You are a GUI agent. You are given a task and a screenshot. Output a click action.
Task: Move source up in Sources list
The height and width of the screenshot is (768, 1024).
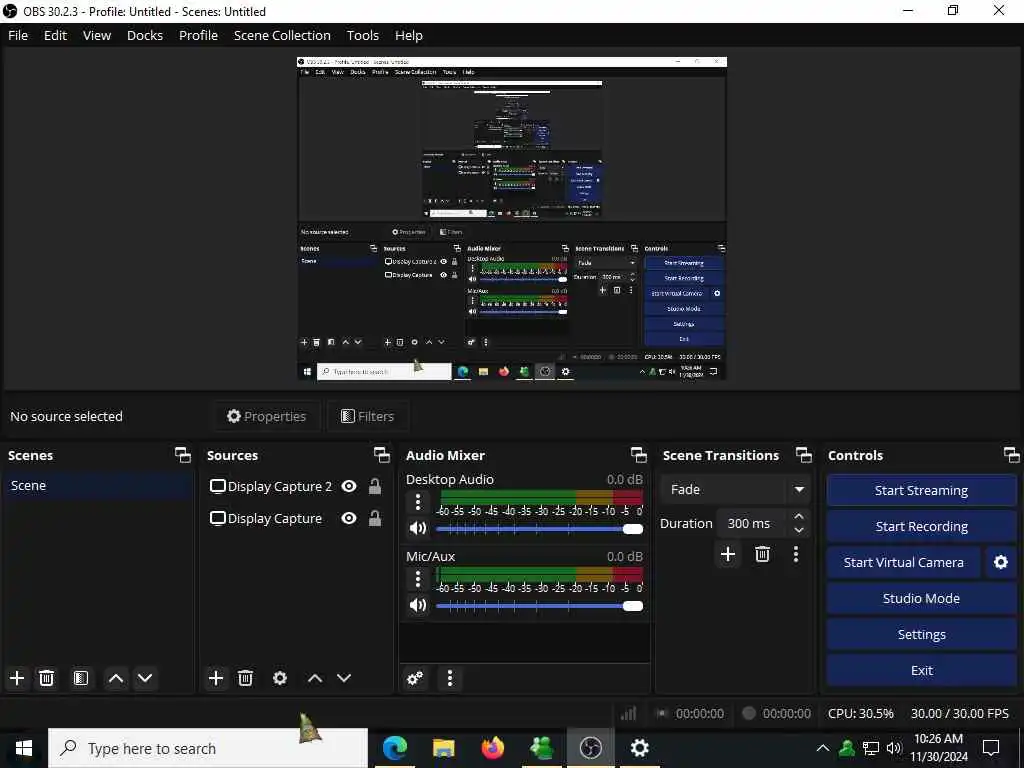click(x=315, y=678)
